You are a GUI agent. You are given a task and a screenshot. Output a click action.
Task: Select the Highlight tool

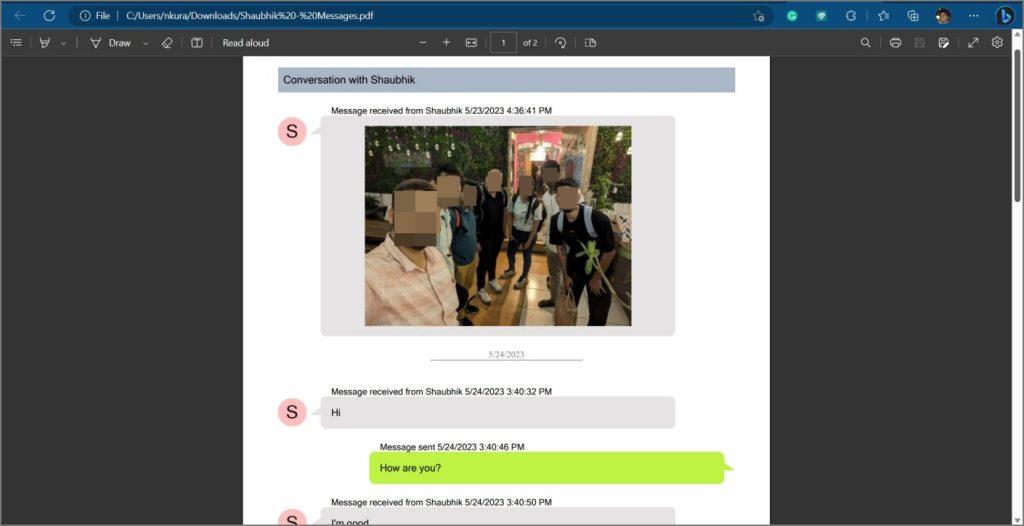[45, 42]
